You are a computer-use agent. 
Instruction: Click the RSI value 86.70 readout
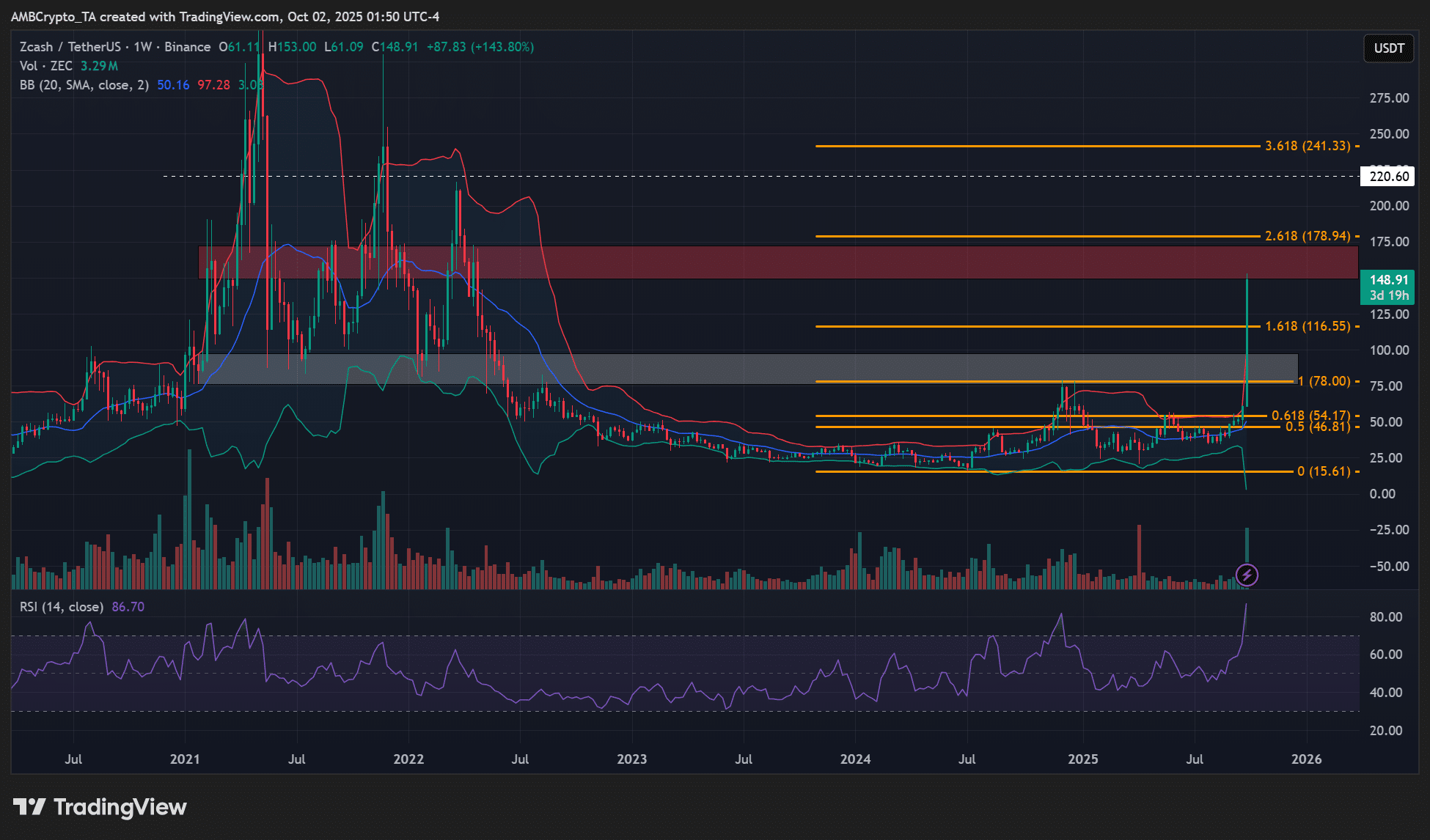pyautogui.click(x=128, y=607)
